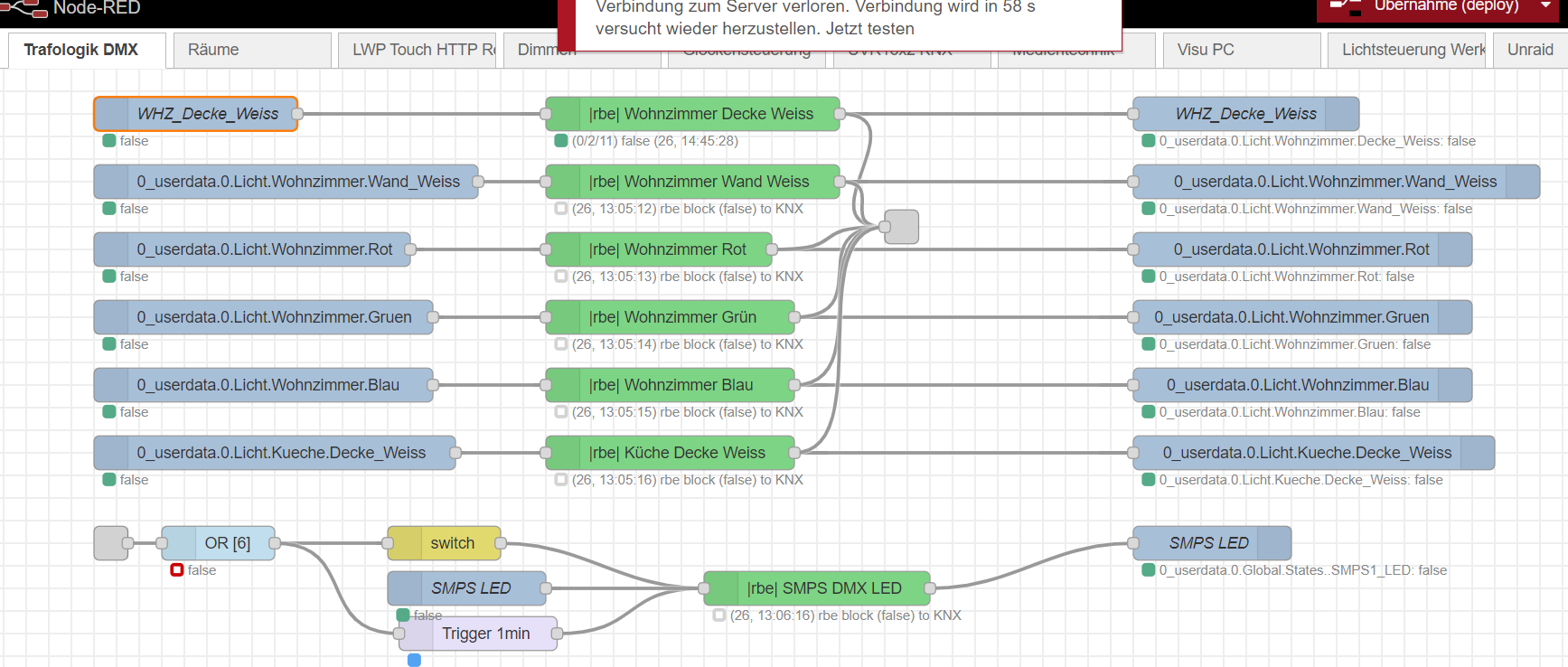Click status "(26, 13:05:13) rbe block (false) to KNX"
The height and width of the screenshot is (667, 1568).
[688, 277]
